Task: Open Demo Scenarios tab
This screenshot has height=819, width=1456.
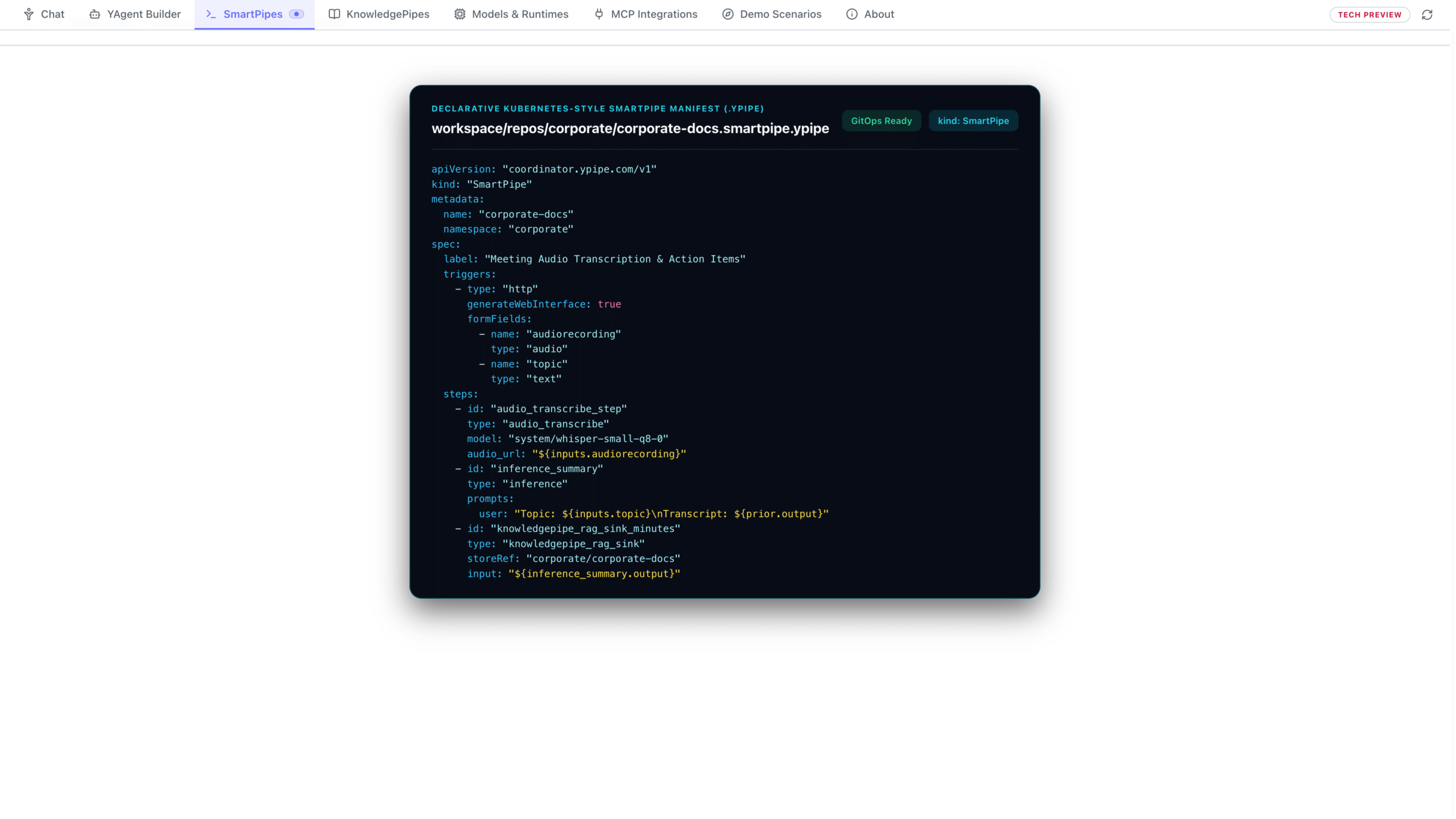Action: (x=772, y=14)
